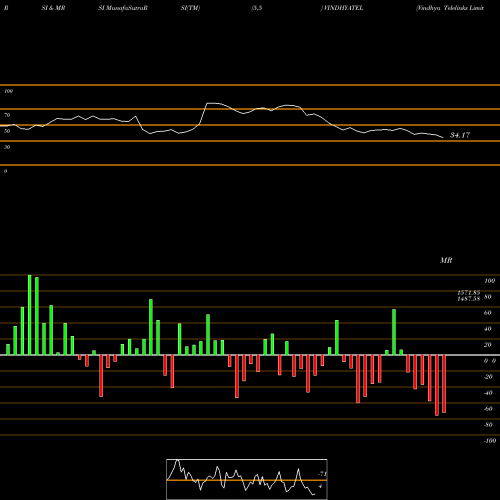The image size is (500, 500).
Task: Click the MR axis label -40
Action: (488, 393)
